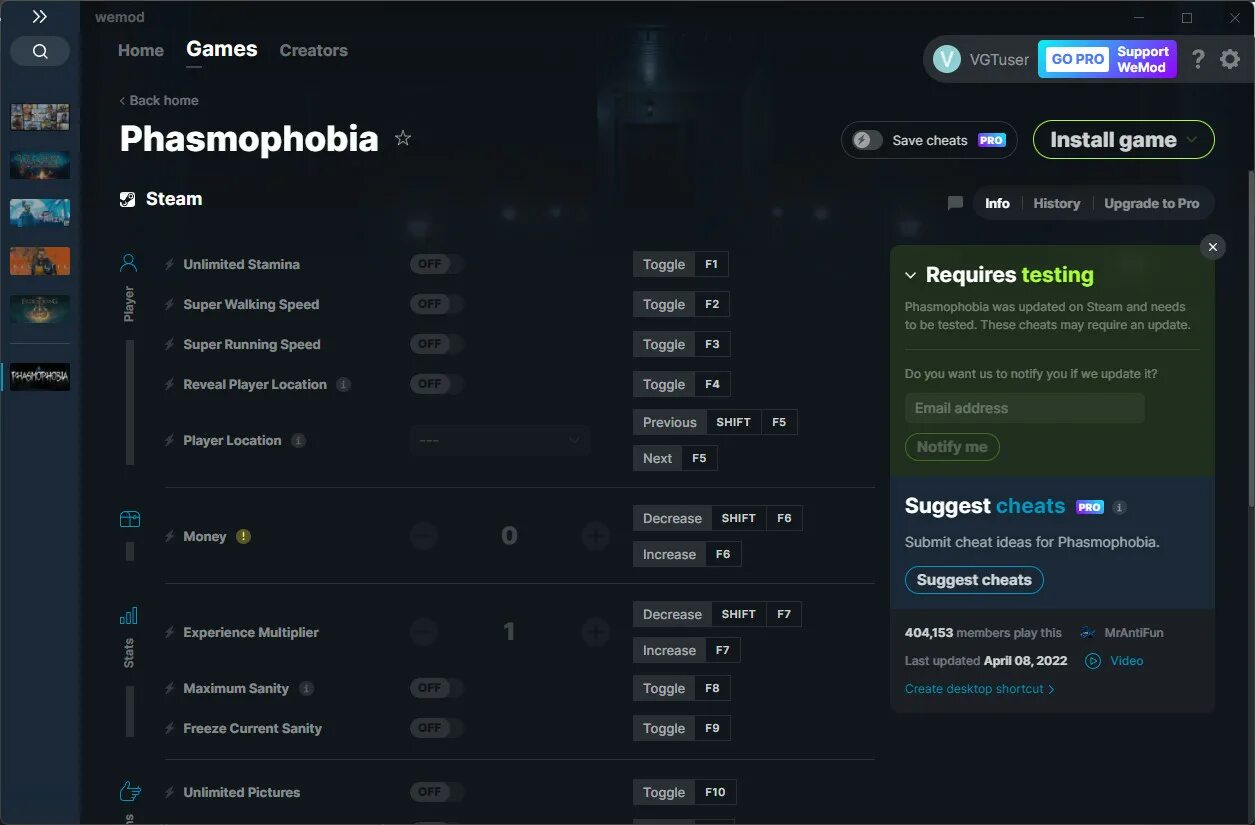The width and height of the screenshot is (1255, 825).
Task: Click the Notify me button
Action: [952, 447]
